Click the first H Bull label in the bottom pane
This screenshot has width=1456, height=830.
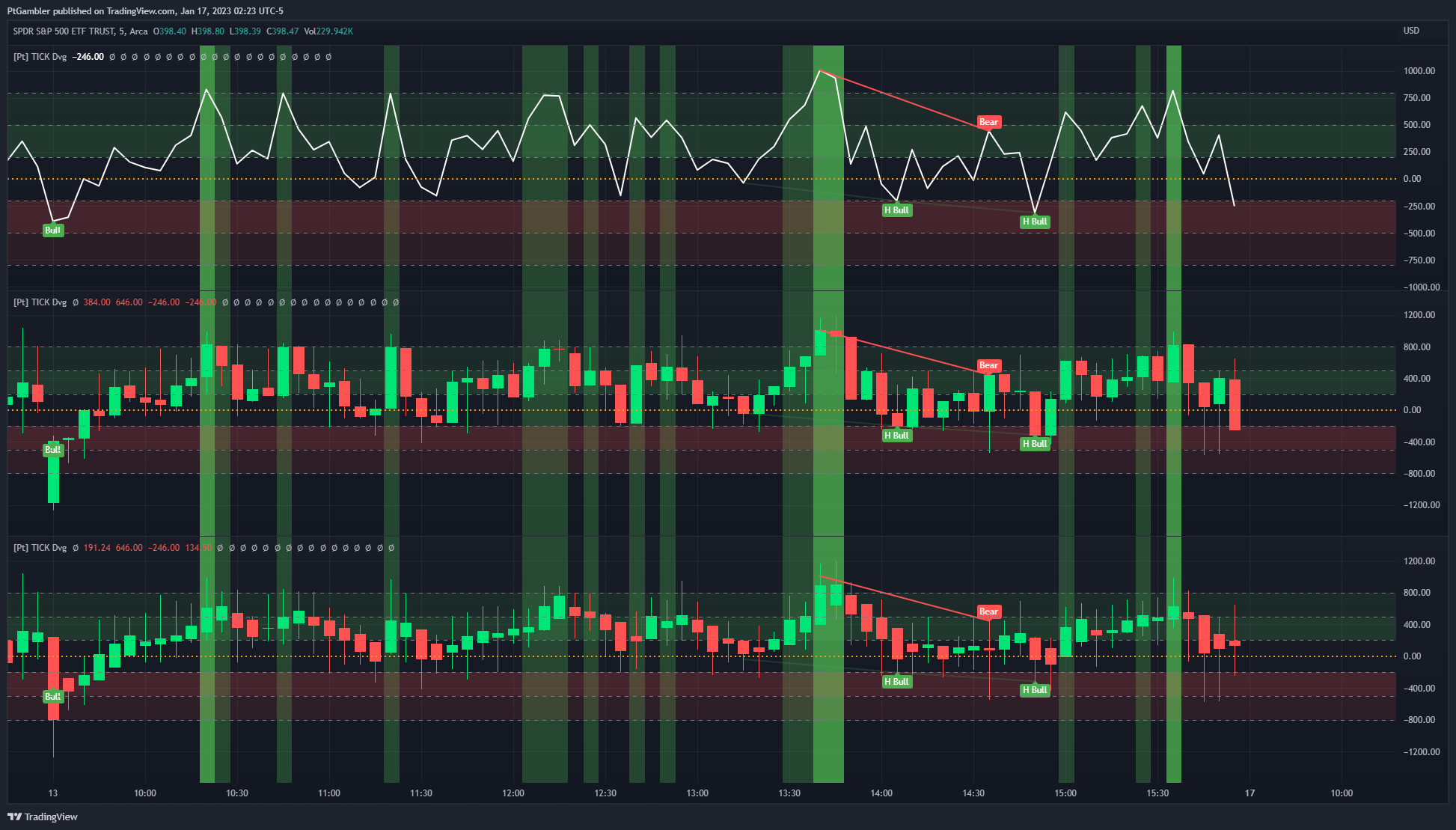tap(897, 682)
